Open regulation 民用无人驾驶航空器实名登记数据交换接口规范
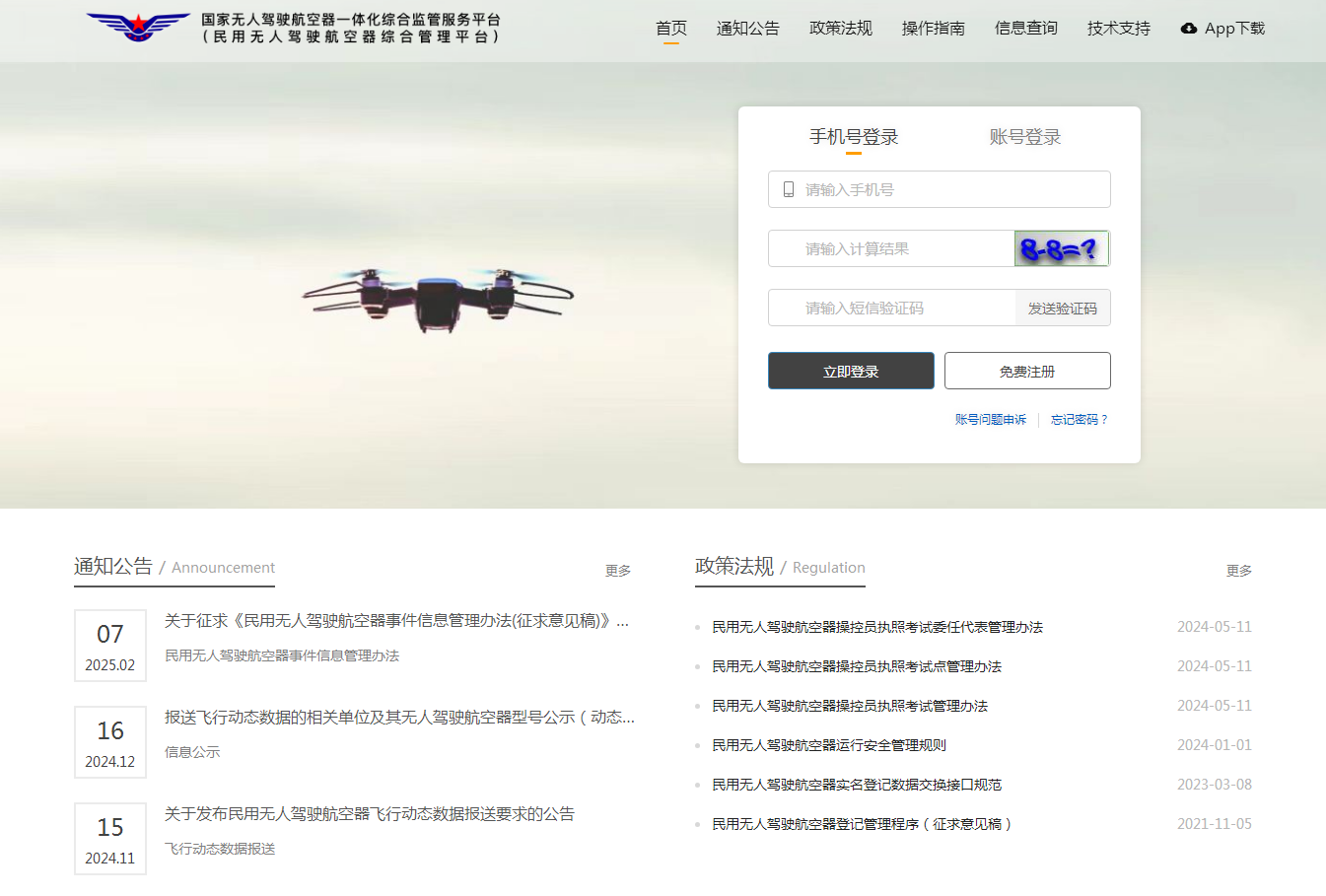Screen dimensions: 1326x896 tap(857, 785)
